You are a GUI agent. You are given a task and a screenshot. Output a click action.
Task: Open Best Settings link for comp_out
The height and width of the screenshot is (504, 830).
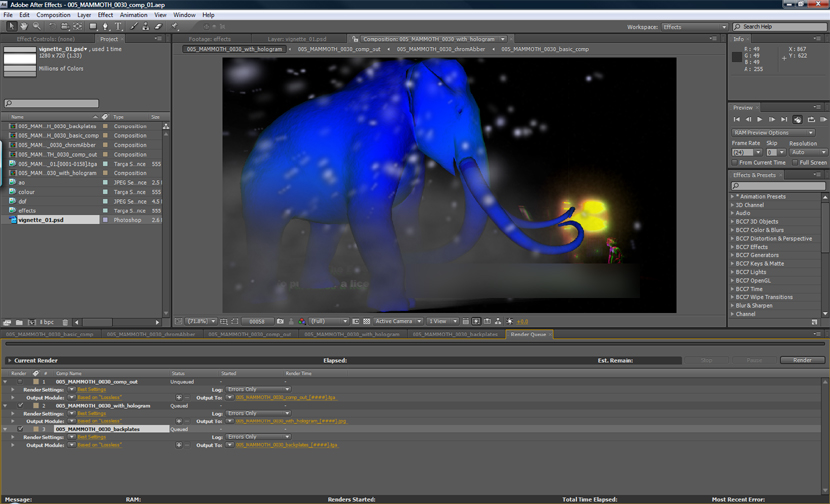92,390
